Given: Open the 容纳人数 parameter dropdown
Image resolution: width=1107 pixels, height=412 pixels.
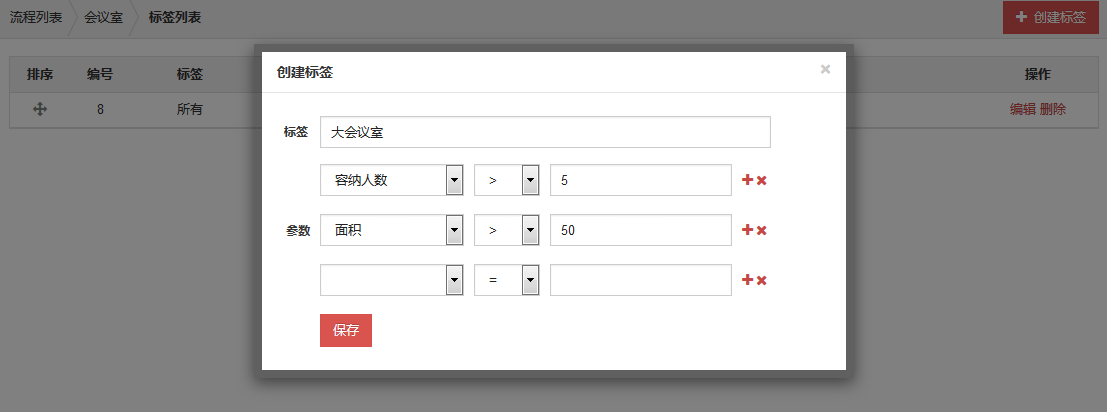Looking at the screenshot, I should click(x=392, y=180).
